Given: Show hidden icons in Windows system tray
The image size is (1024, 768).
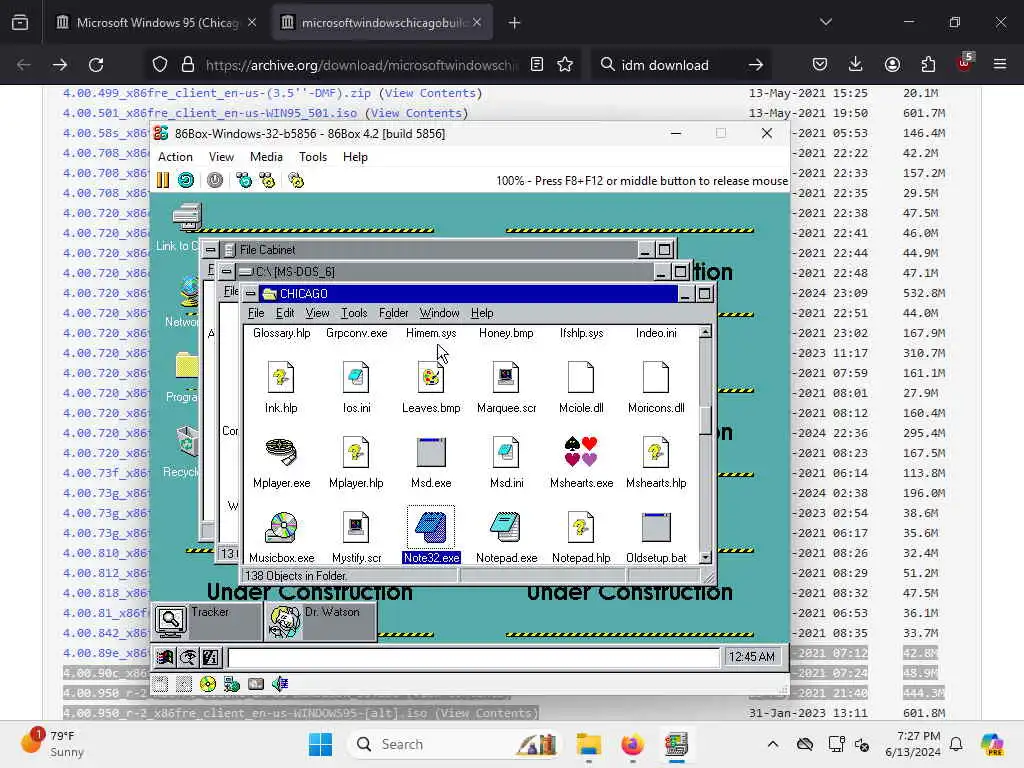Looking at the screenshot, I should [773, 744].
